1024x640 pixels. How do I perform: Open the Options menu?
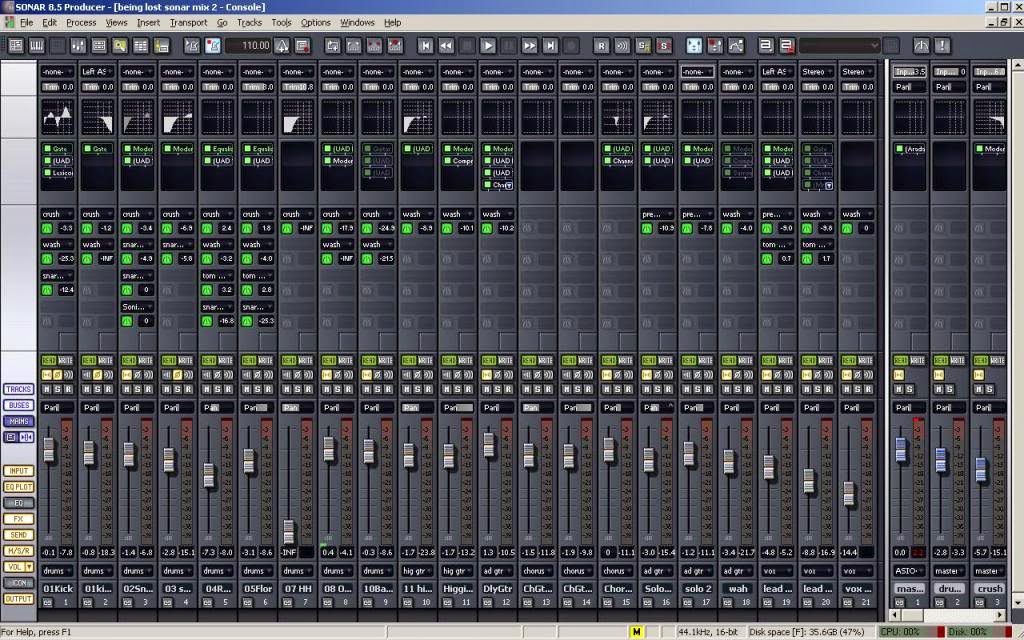(x=315, y=22)
